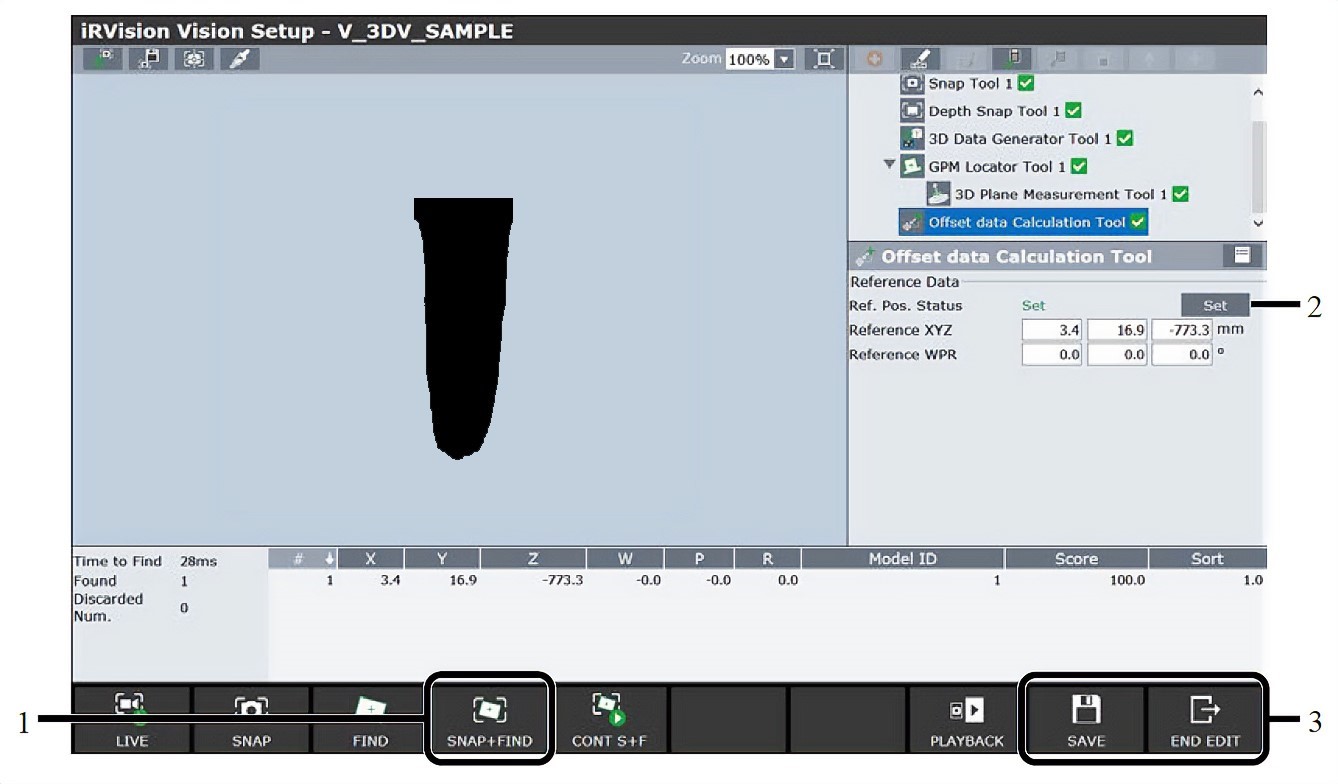1338x784 pixels.
Task: Sort results by the Score column header
Action: [x=1076, y=559]
